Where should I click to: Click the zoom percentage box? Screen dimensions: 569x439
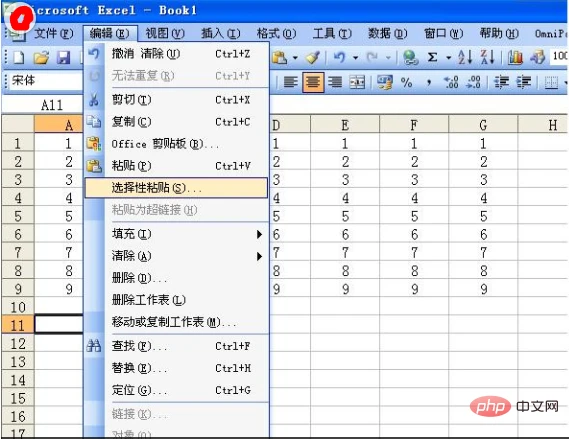559,56
